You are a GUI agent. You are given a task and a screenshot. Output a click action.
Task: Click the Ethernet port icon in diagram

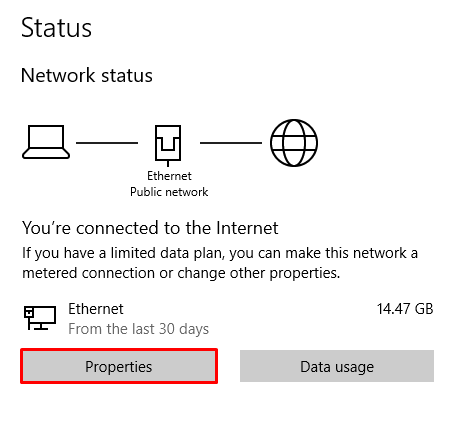click(x=168, y=145)
